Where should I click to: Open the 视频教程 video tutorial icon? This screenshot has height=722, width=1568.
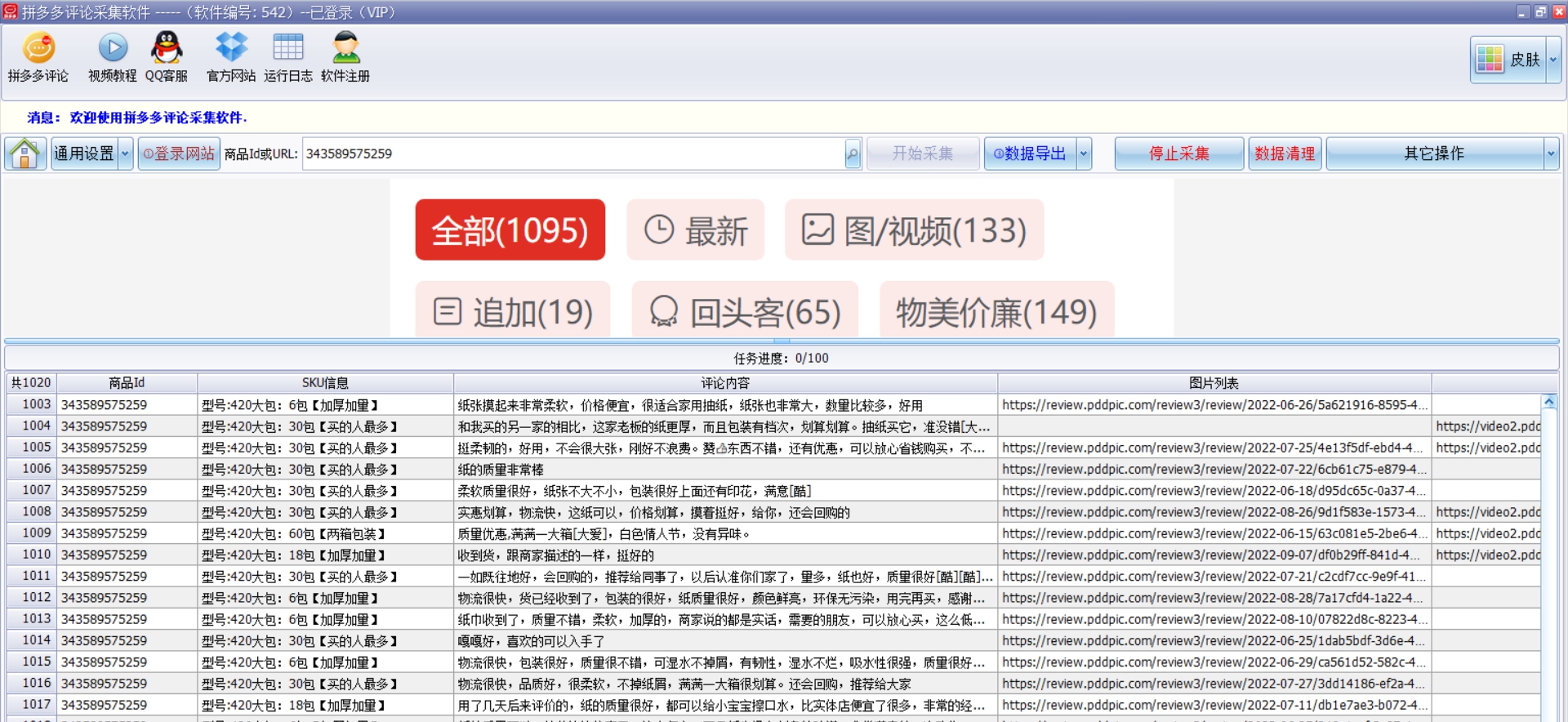tap(113, 57)
